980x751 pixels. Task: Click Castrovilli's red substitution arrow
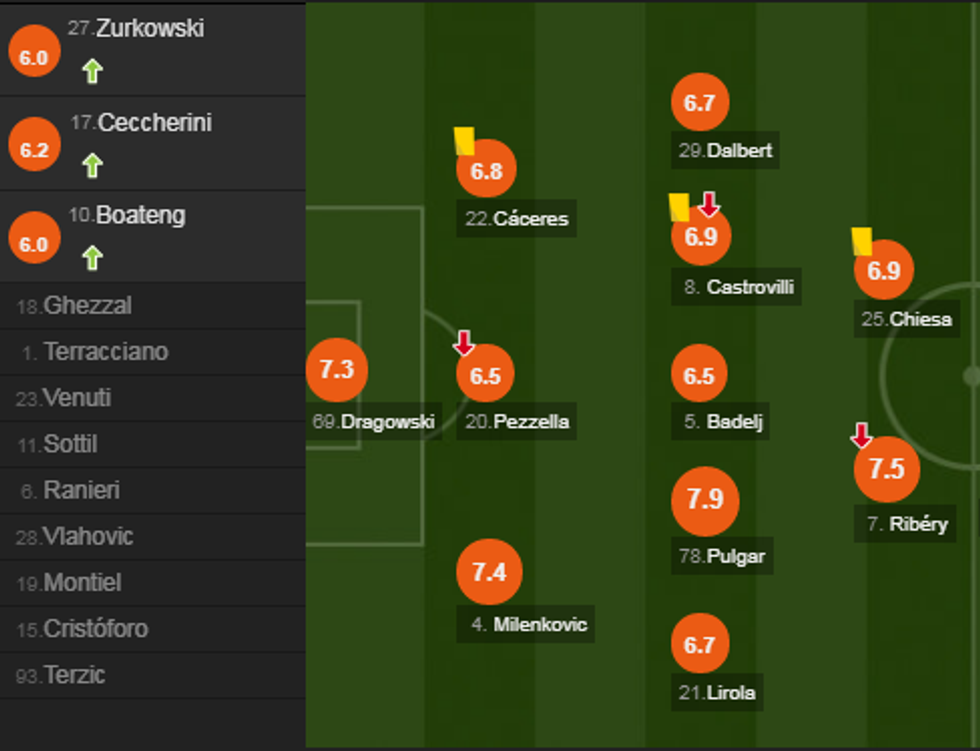[x=709, y=204]
